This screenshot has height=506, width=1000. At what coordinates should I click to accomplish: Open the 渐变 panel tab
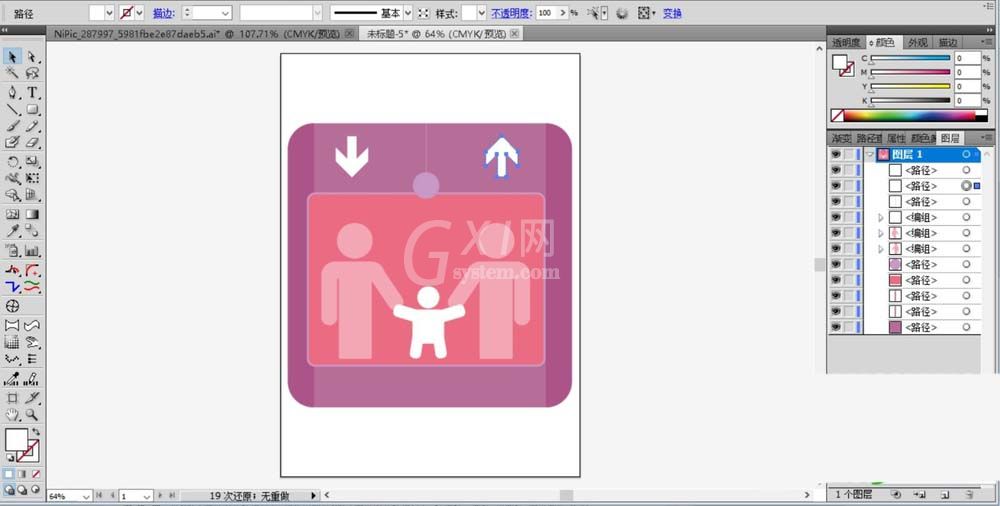[x=841, y=138]
